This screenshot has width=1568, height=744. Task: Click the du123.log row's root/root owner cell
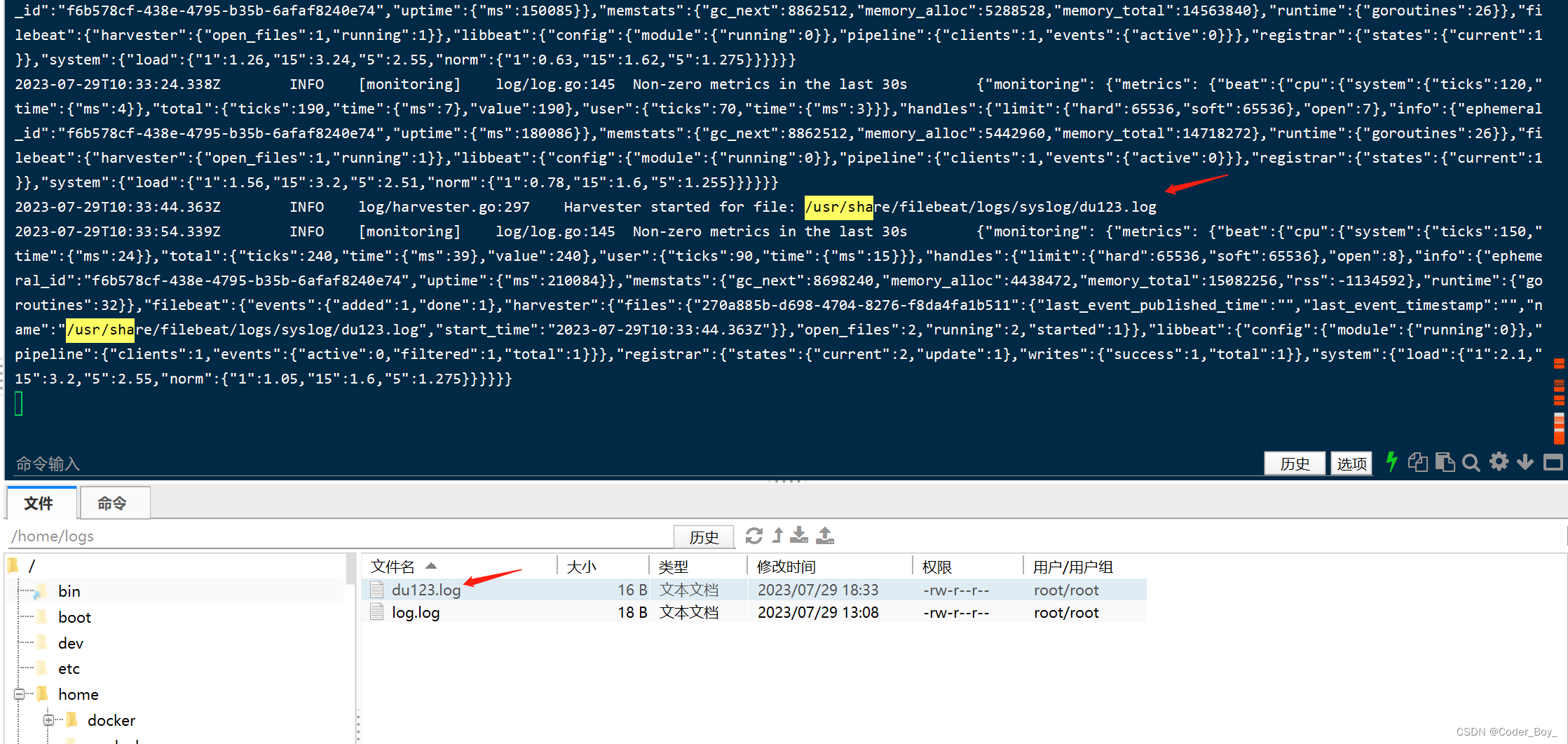(1066, 590)
